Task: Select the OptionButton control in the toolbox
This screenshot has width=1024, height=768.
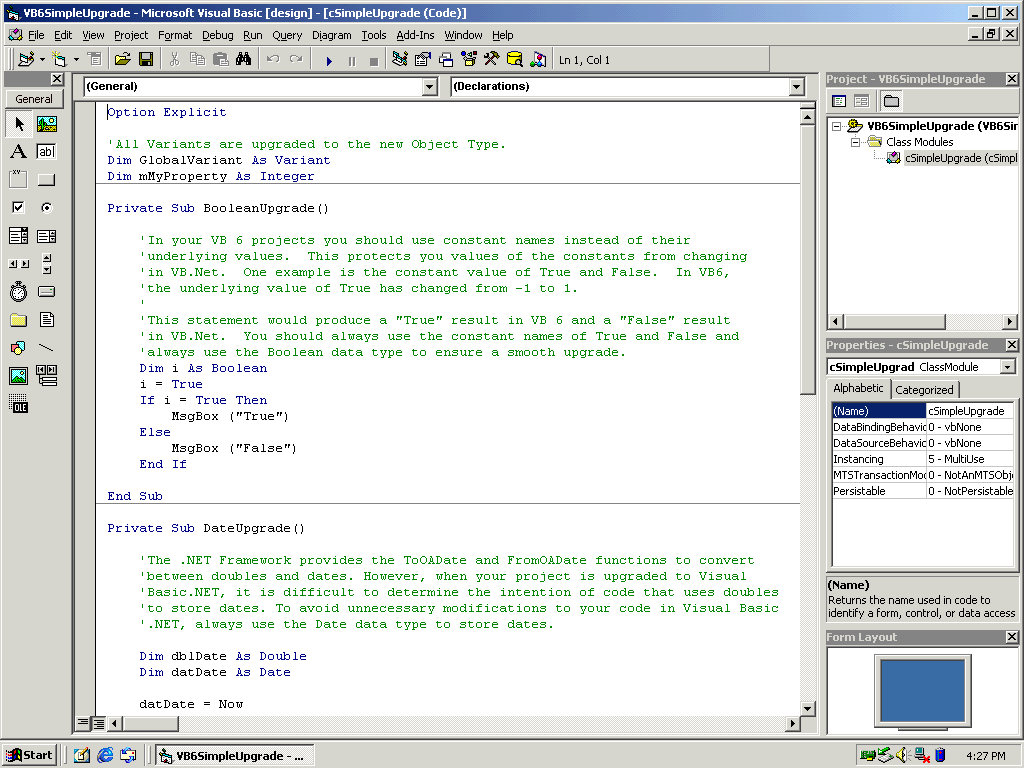Action: click(x=46, y=208)
